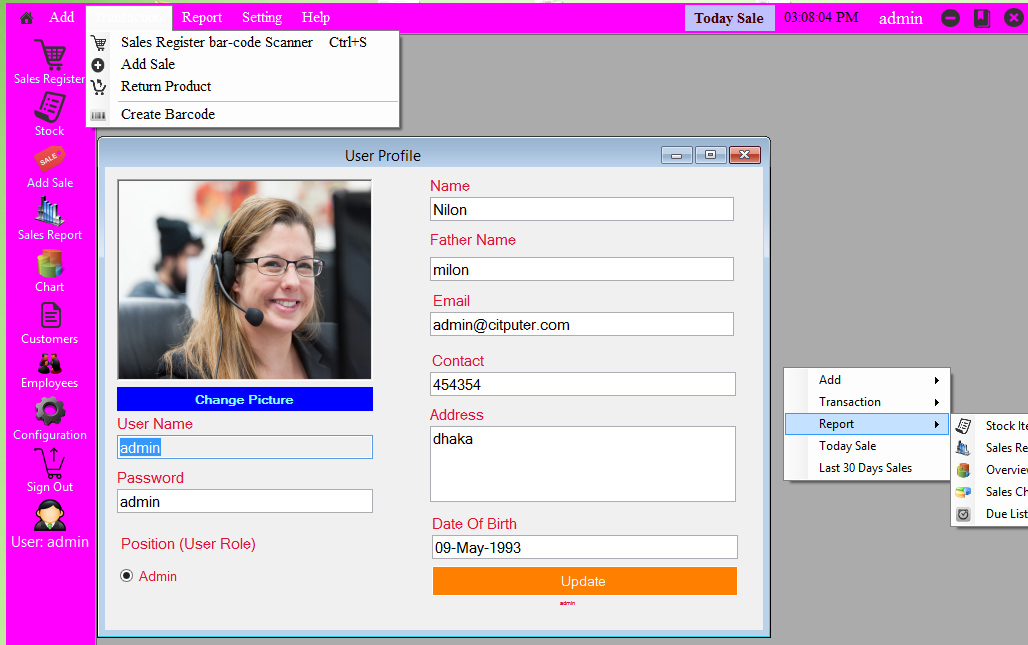Viewport: 1028px width, 645px height.
Task: Click the Update button
Action: tap(584, 581)
